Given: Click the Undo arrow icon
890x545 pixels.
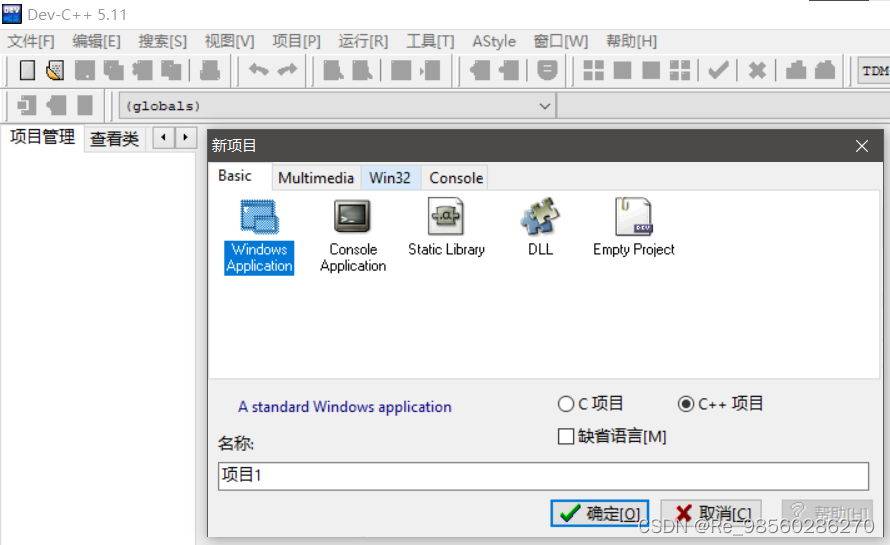Looking at the screenshot, I should click(x=259, y=70).
